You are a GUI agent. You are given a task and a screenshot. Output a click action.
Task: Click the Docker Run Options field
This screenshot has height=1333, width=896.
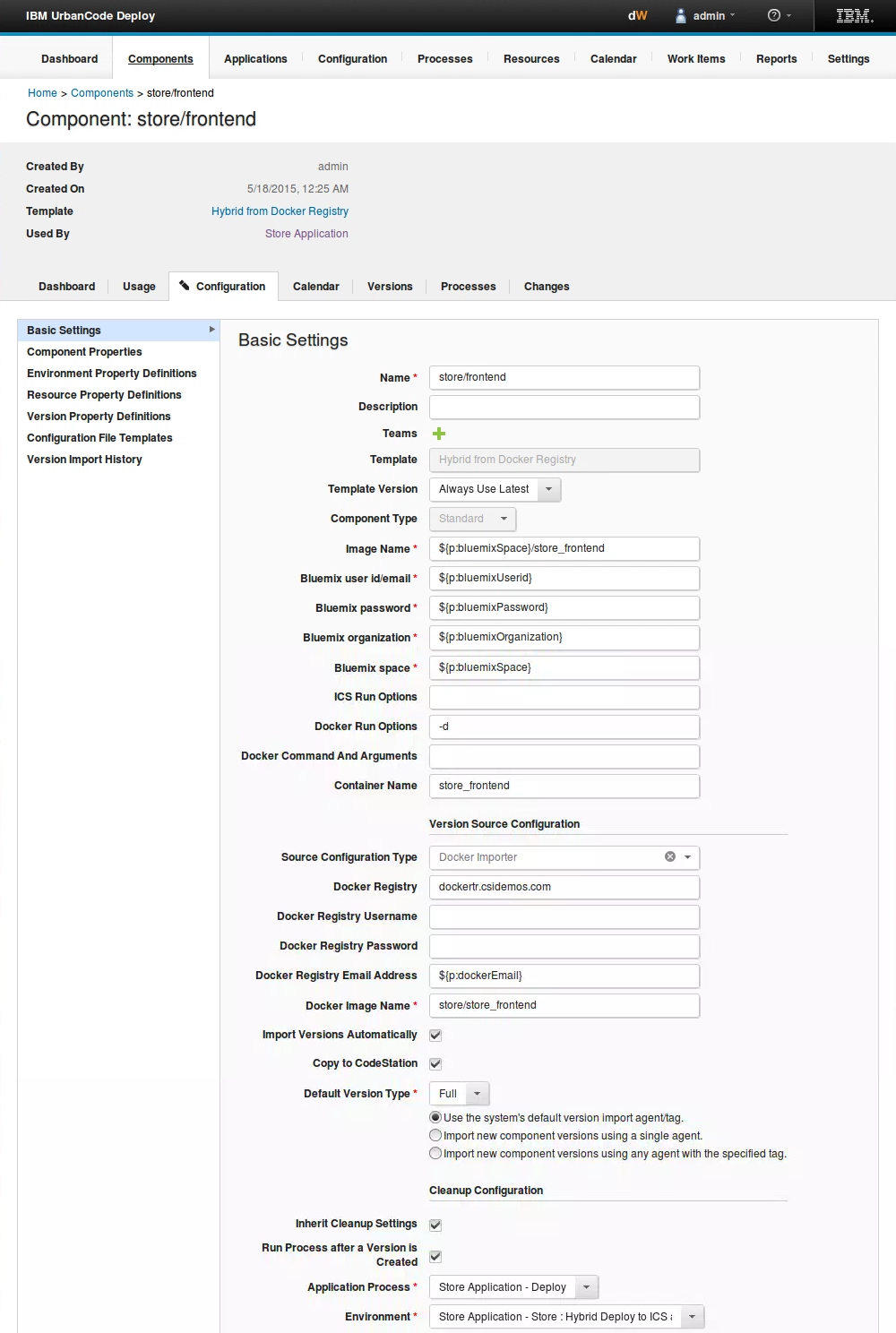coord(564,727)
